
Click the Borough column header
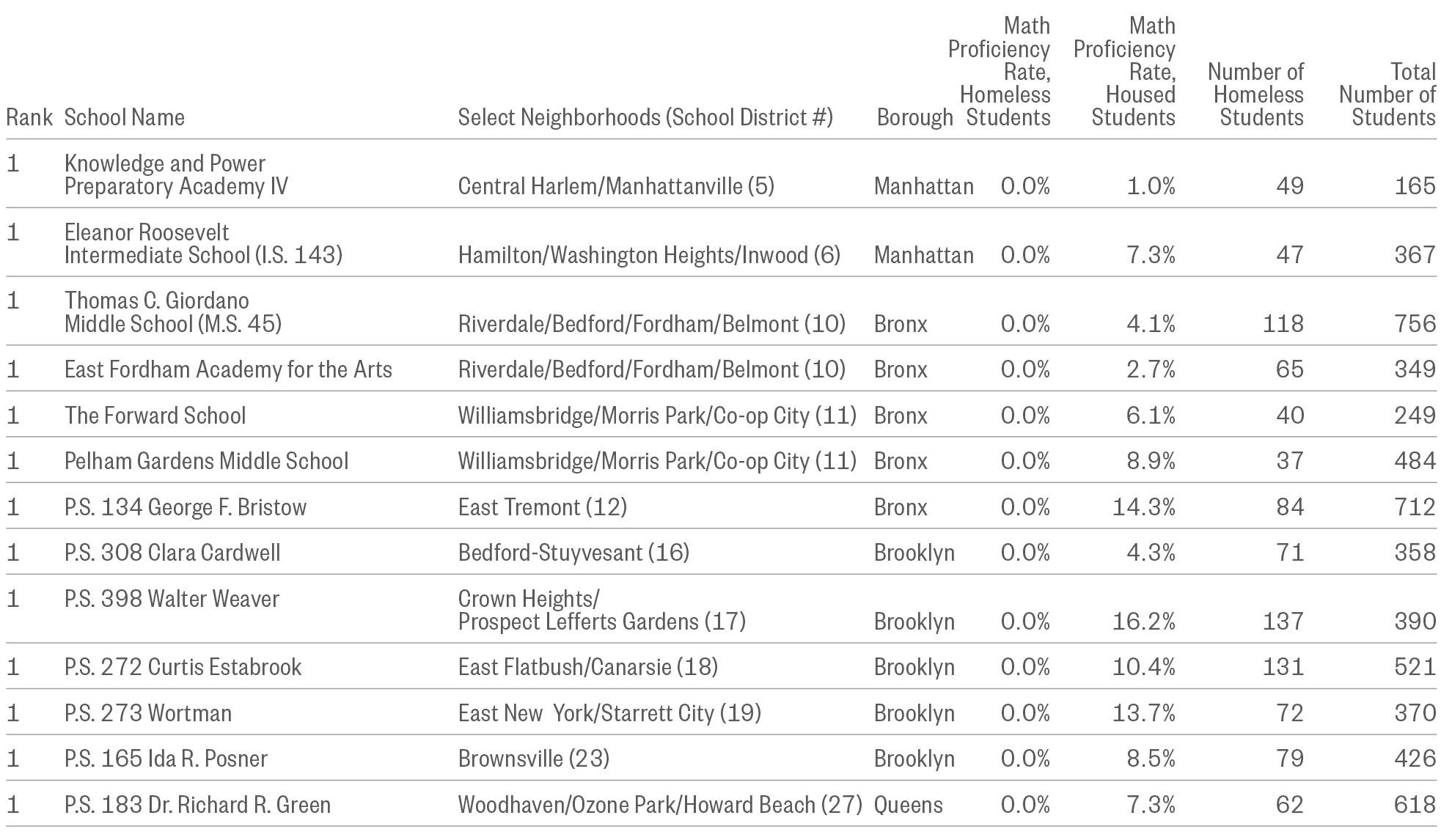coord(914,117)
